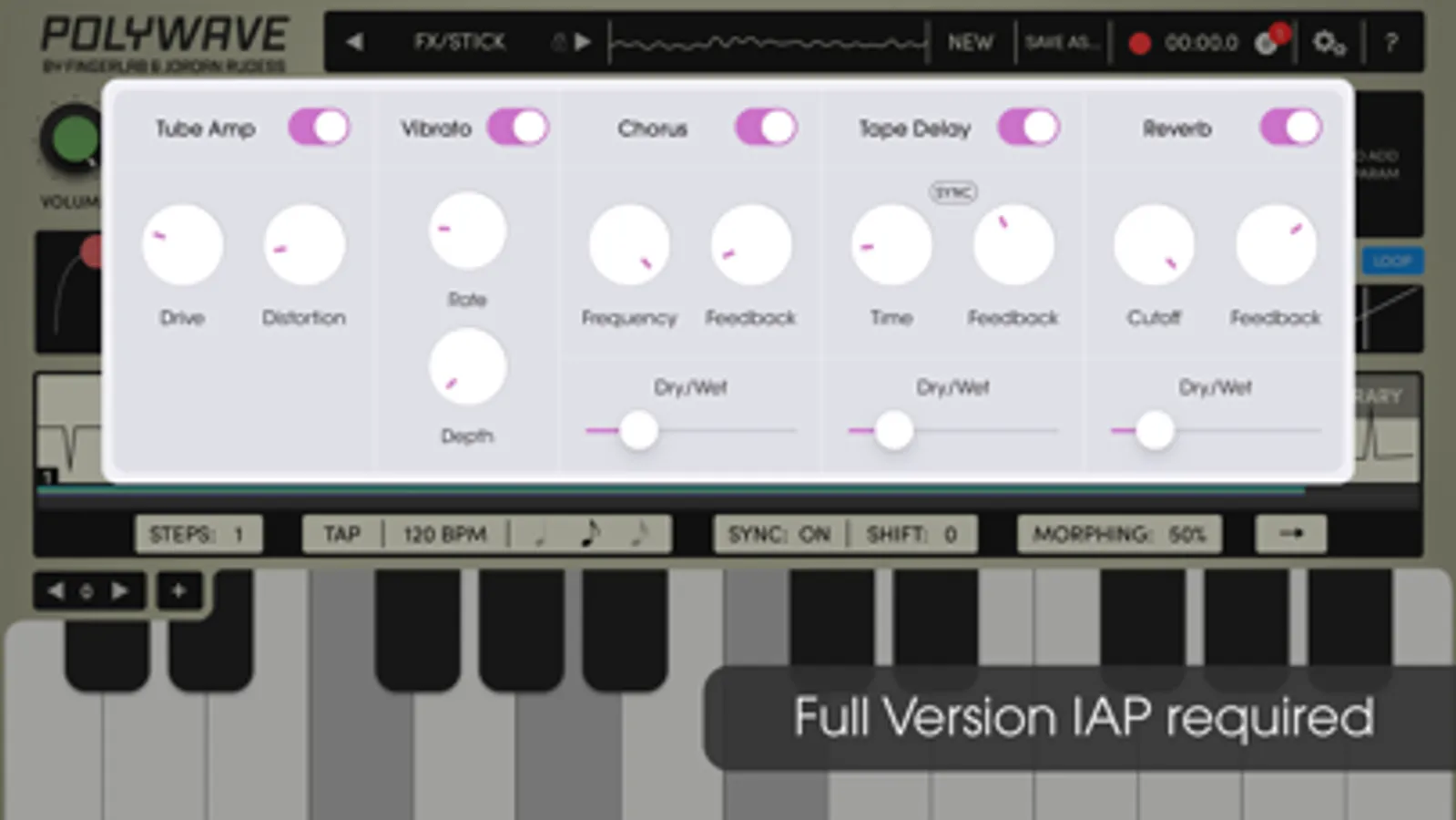Go to the next preset arrow
This screenshot has width=1456, height=820.
pos(584,42)
